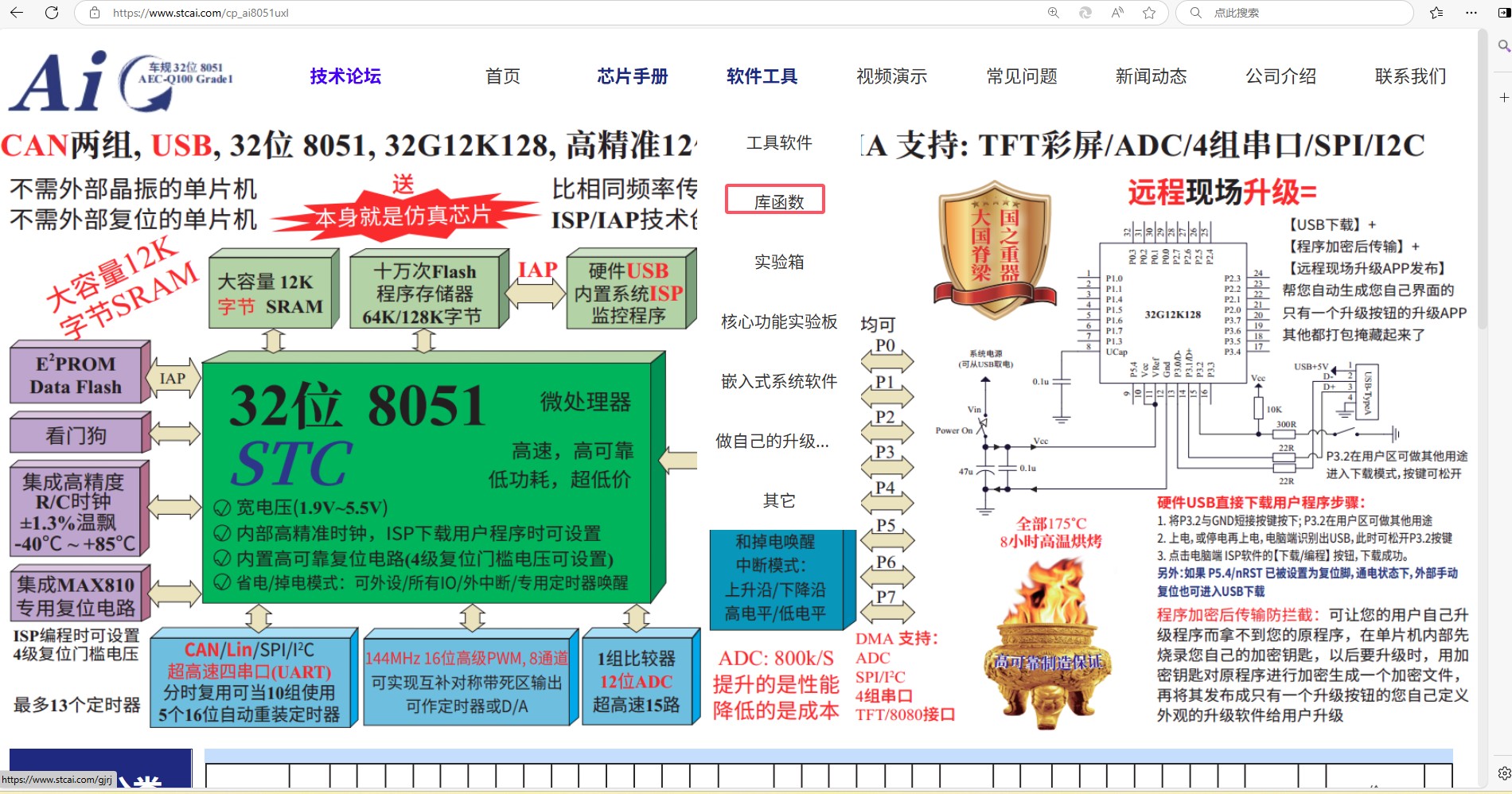Click the magnifier icon in the search box
The width and height of the screenshot is (1512, 794).
tap(1195, 13)
